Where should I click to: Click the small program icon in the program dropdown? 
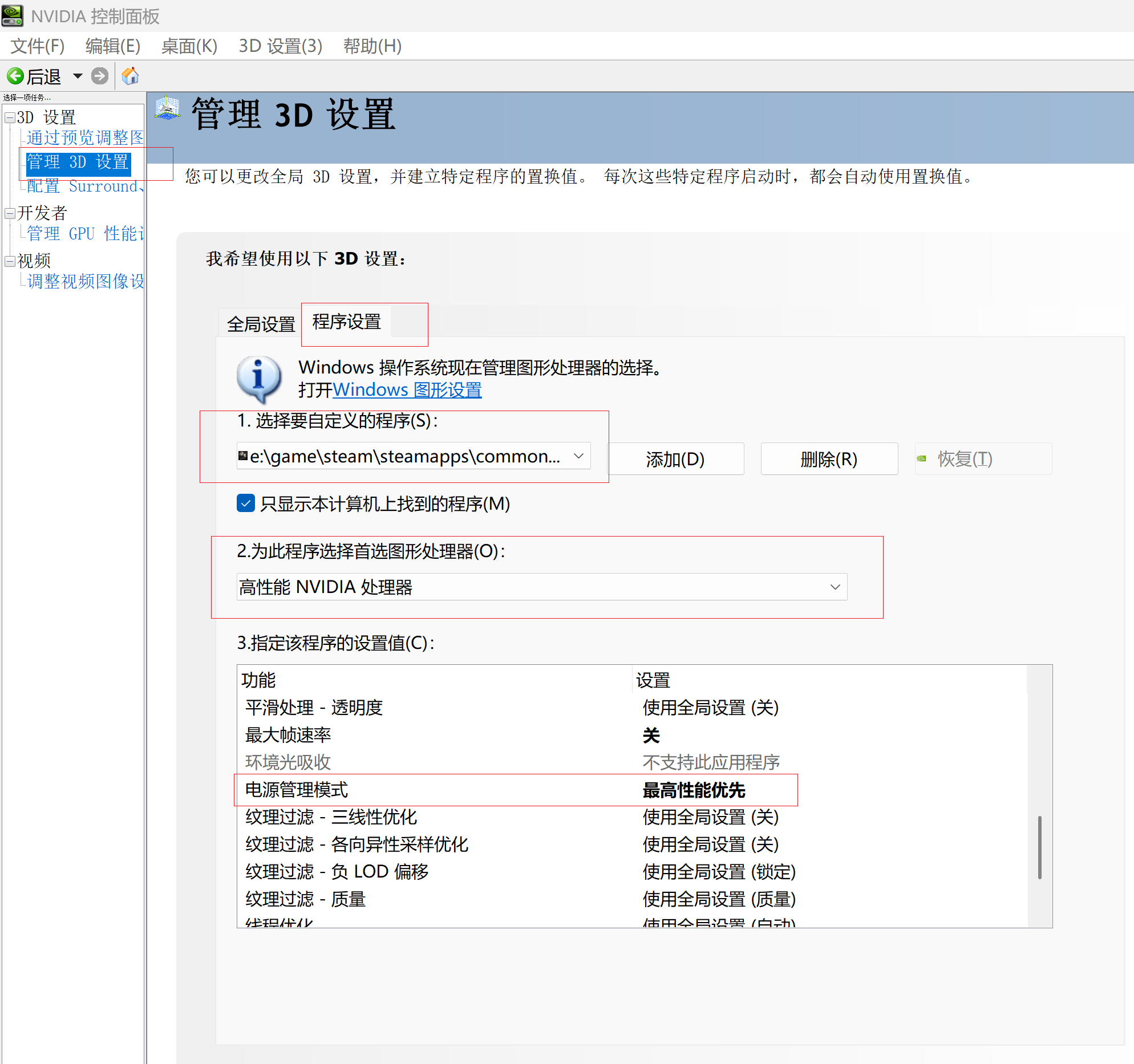(243, 456)
